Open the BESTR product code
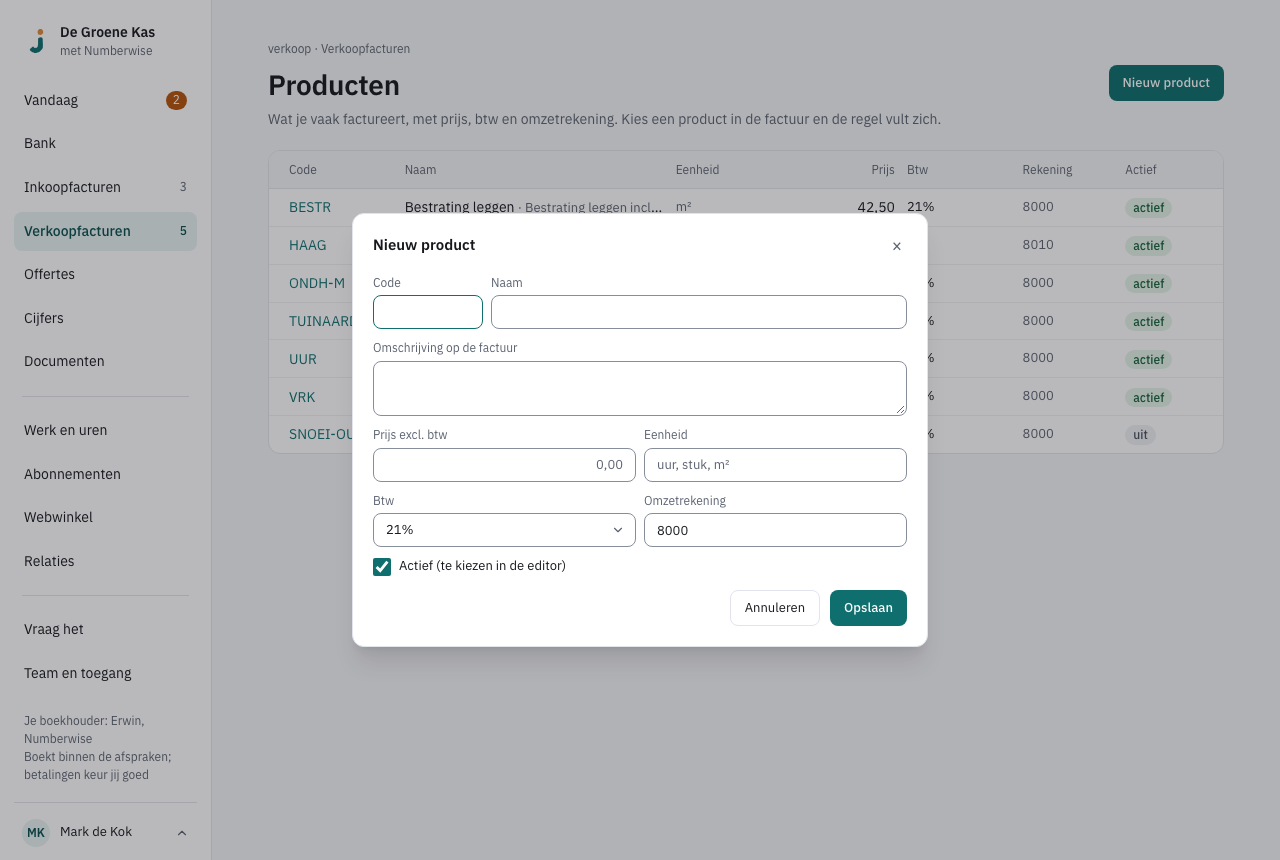This screenshot has height=860, width=1280. click(x=310, y=207)
